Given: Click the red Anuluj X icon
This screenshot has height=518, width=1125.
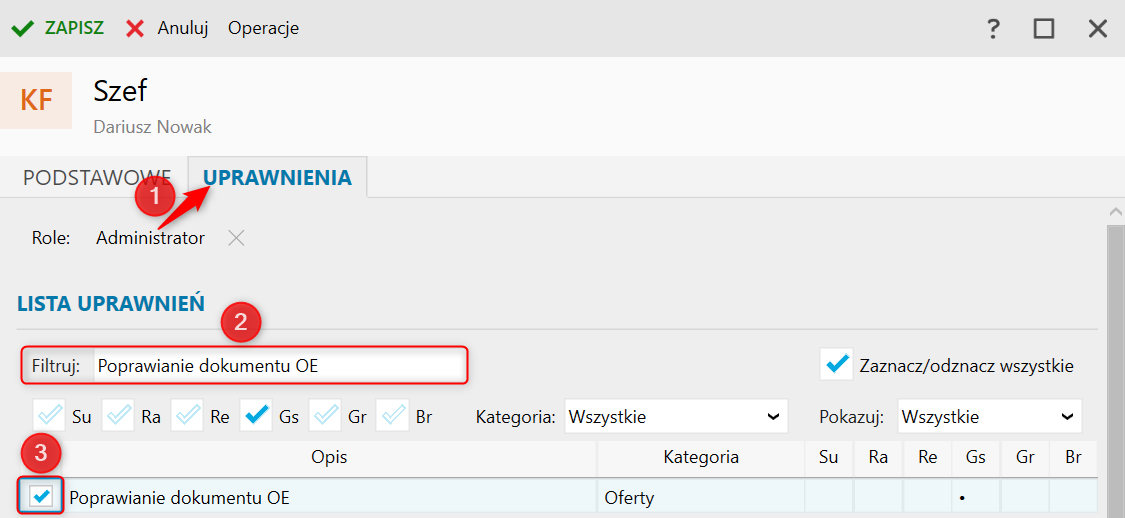Looking at the screenshot, I should 135,29.
